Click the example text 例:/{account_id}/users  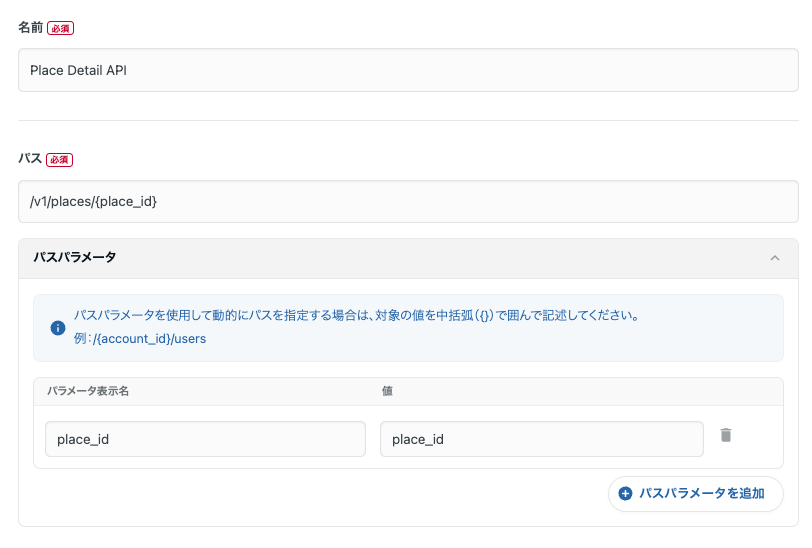point(140,339)
